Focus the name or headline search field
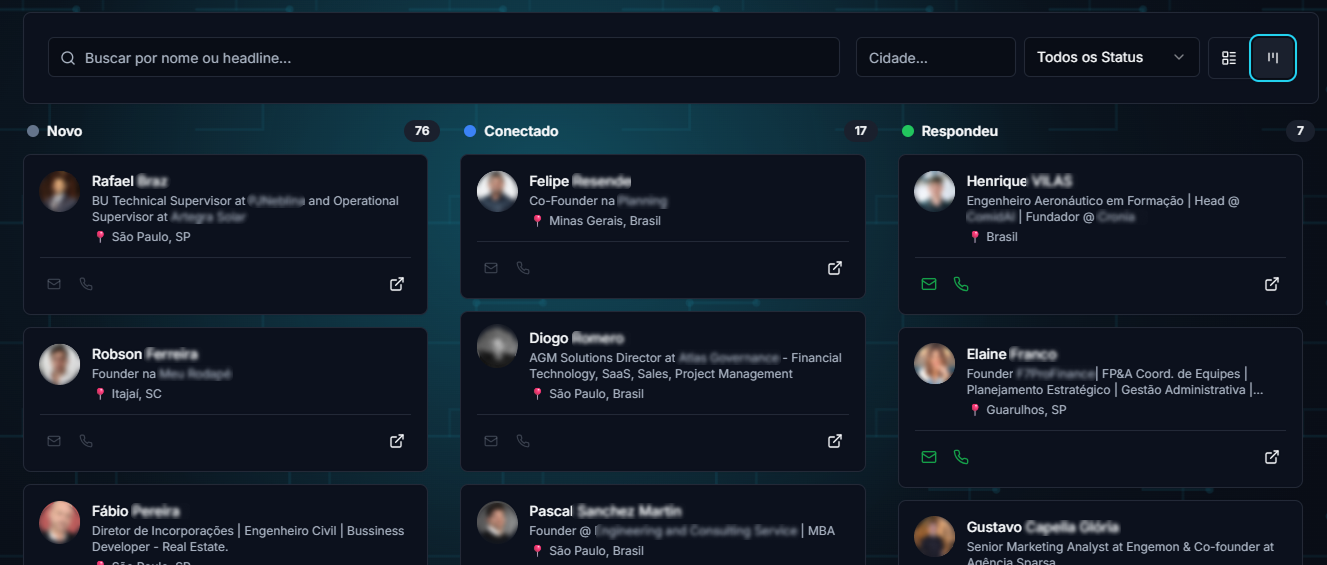This screenshot has width=1327, height=565. click(x=444, y=57)
